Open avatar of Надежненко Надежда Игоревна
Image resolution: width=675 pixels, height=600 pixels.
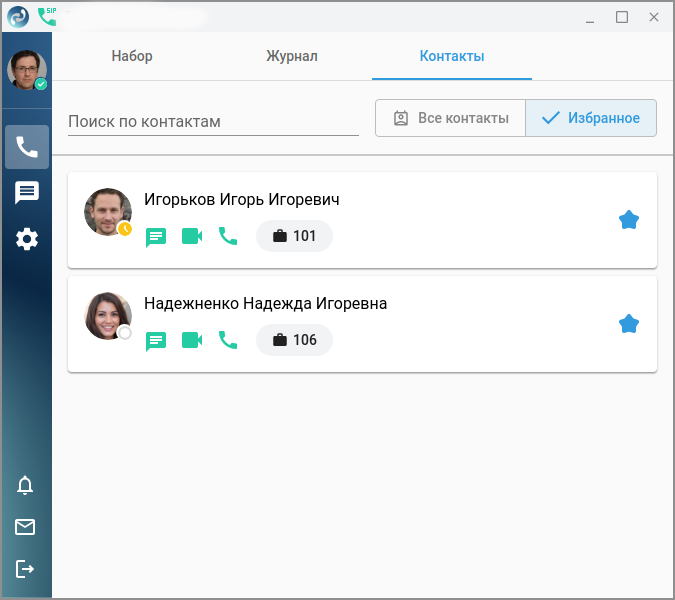108,316
